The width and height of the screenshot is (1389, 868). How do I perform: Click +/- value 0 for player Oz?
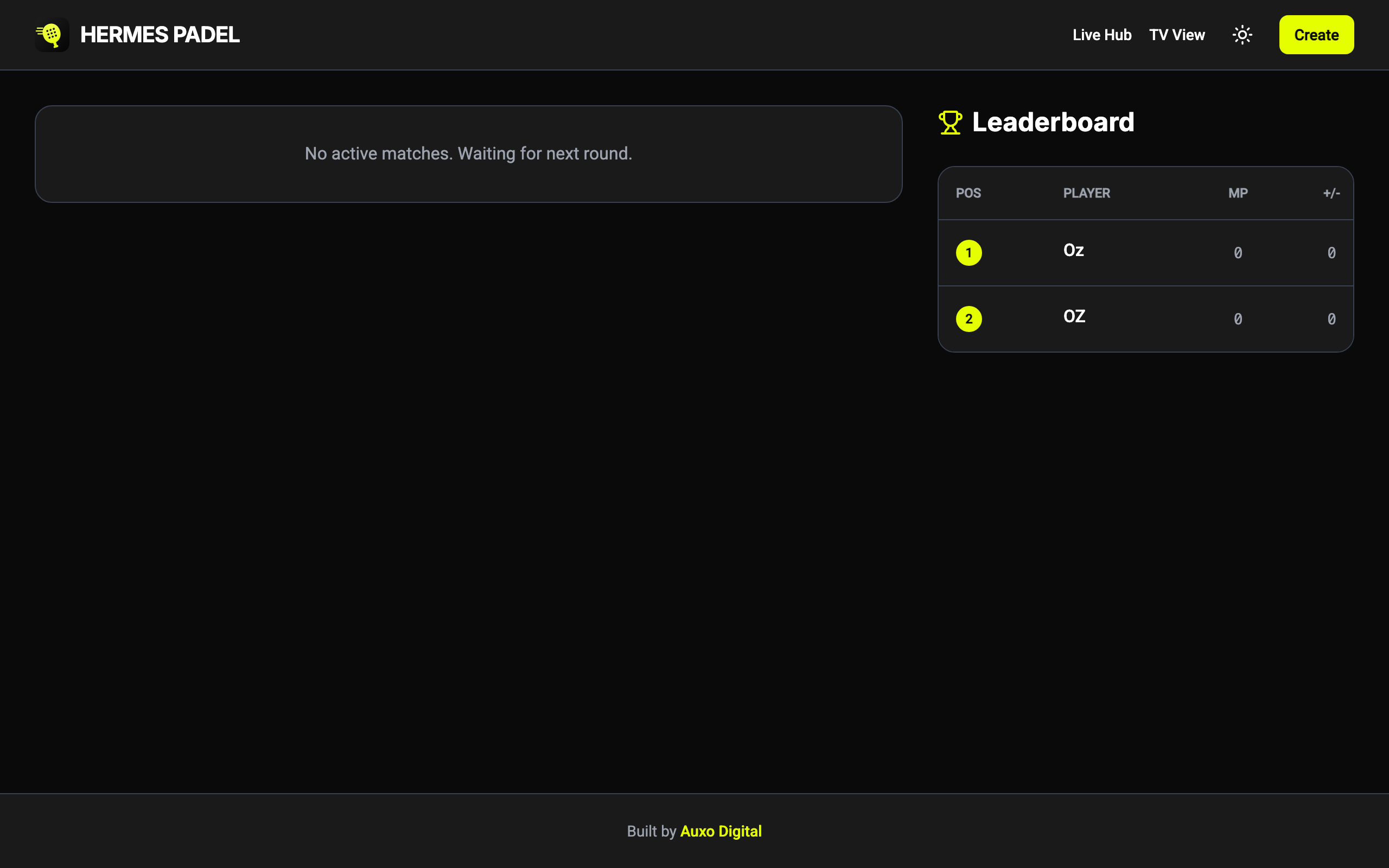pos(1331,253)
